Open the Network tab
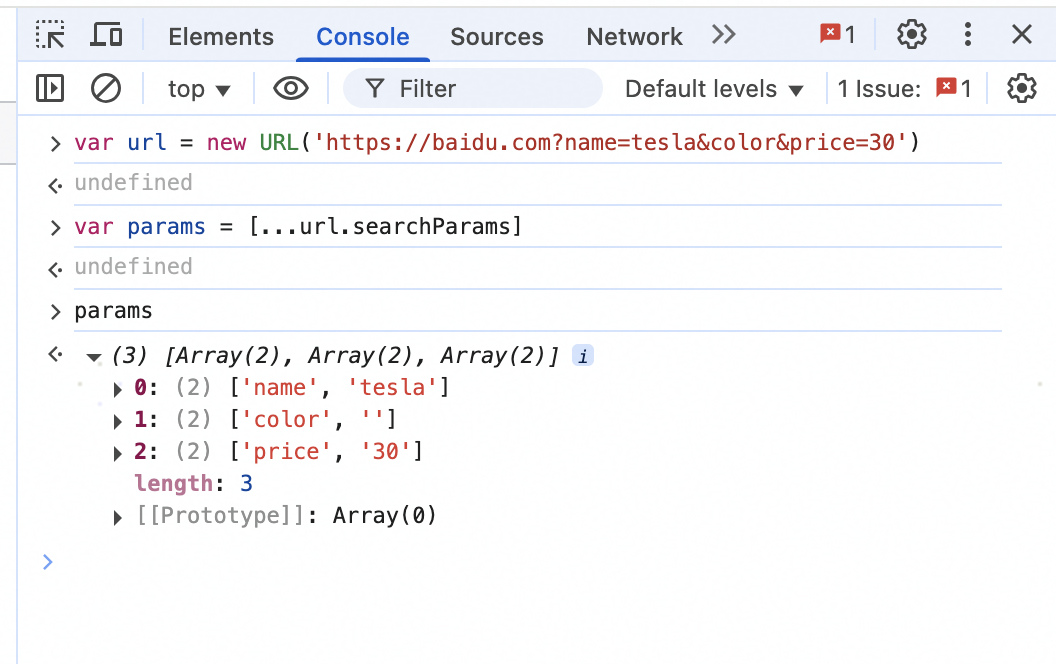This screenshot has width=1056, height=664. (634, 36)
